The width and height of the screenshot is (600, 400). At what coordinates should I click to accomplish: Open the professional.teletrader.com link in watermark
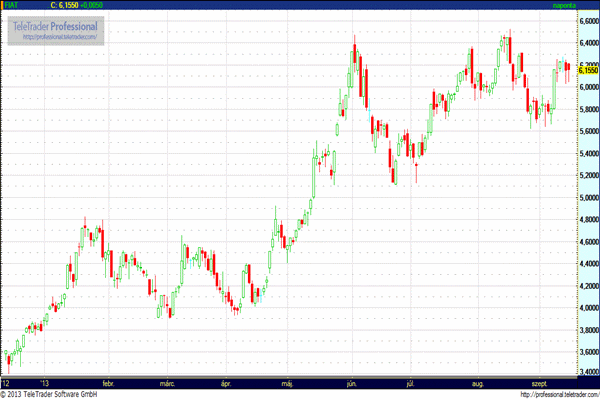[58, 37]
